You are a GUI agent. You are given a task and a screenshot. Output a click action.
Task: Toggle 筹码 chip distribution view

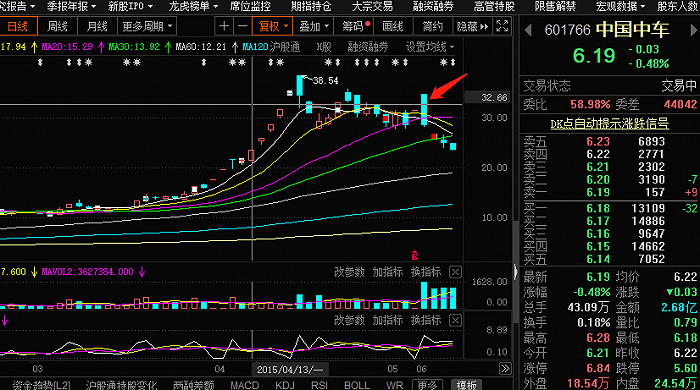coord(355,26)
